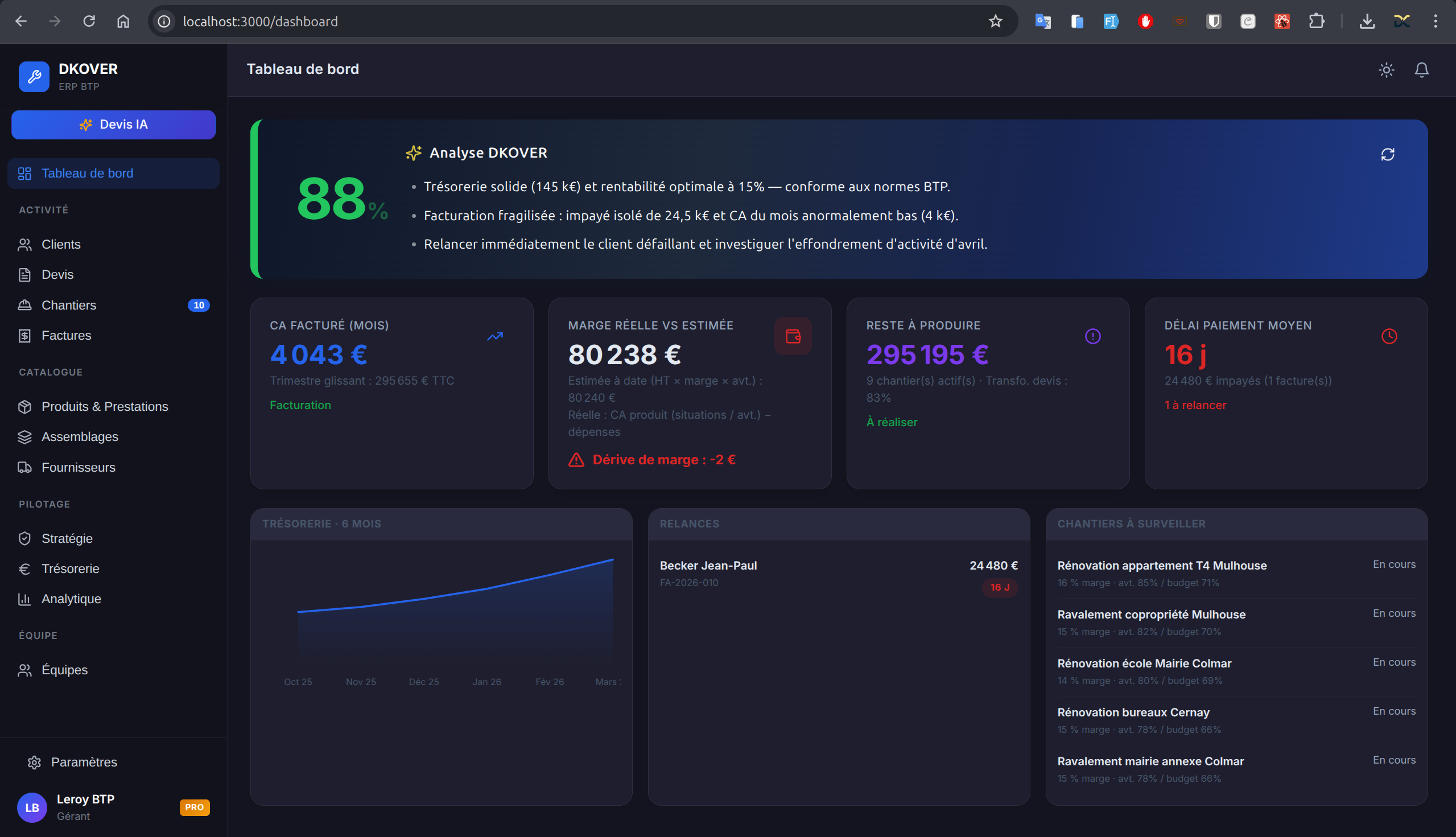Click the Leroy BTP profile avatar
Screen dimensions: 1456x837
[x=32, y=807]
